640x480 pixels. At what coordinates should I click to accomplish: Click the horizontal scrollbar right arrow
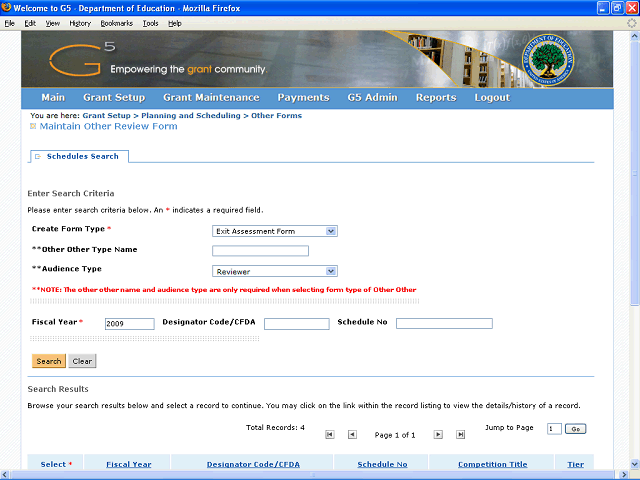(624, 475)
